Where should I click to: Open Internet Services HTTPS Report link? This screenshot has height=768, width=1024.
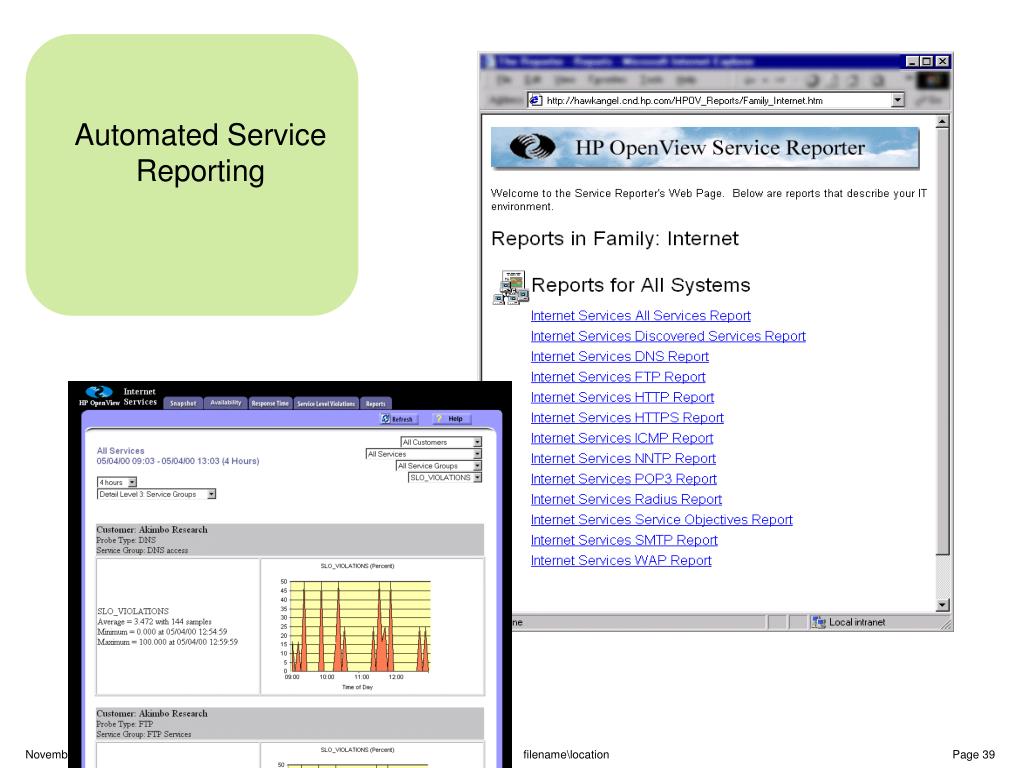(x=627, y=417)
